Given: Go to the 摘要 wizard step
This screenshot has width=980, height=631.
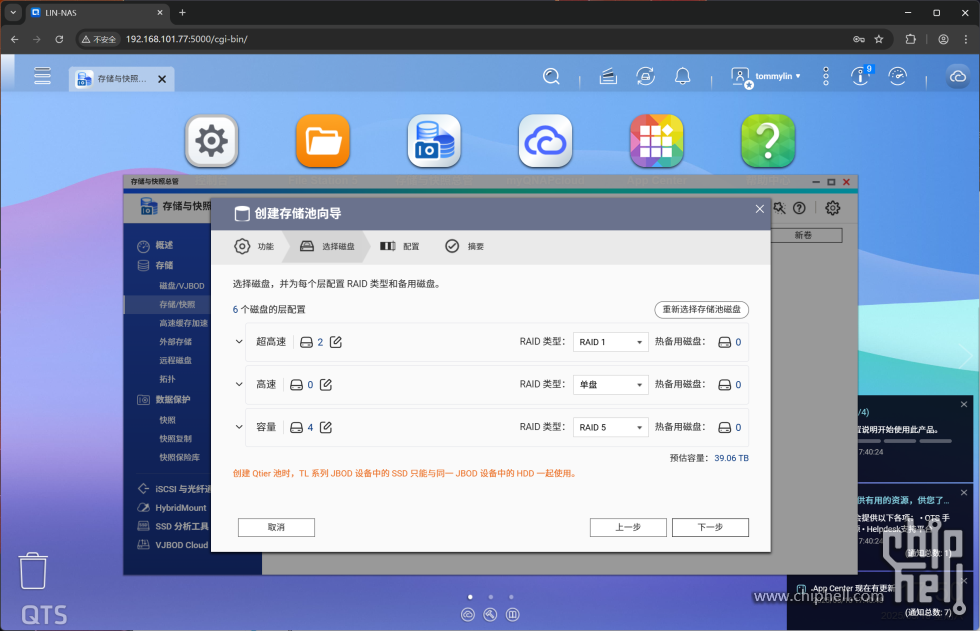Looking at the screenshot, I should [x=464, y=246].
